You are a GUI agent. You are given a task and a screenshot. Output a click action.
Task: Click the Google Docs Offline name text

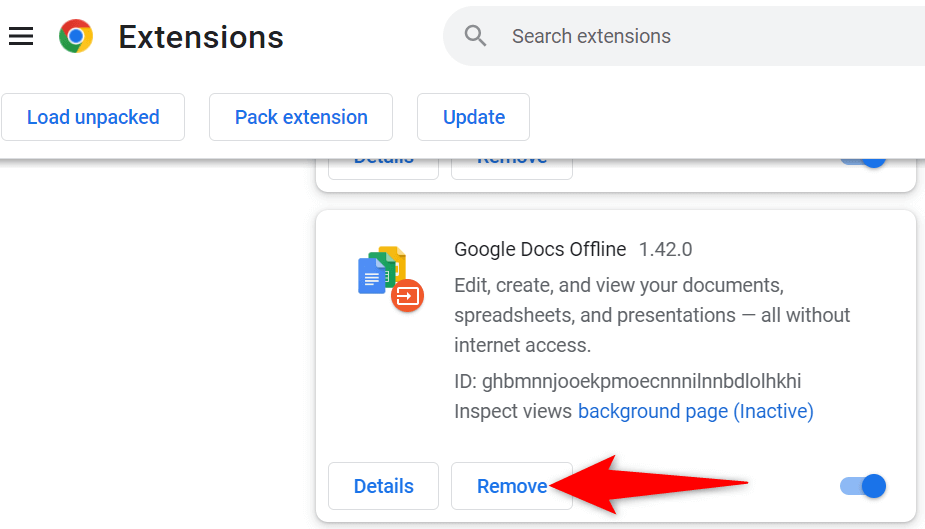(x=540, y=249)
